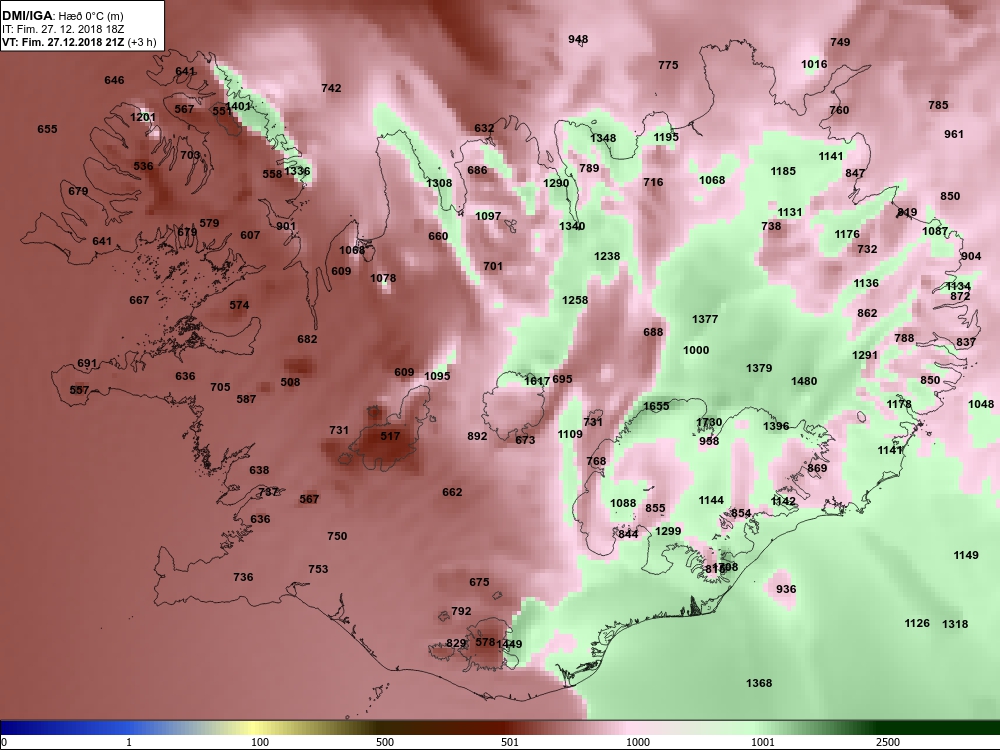Click the map value '1336'

point(297,171)
